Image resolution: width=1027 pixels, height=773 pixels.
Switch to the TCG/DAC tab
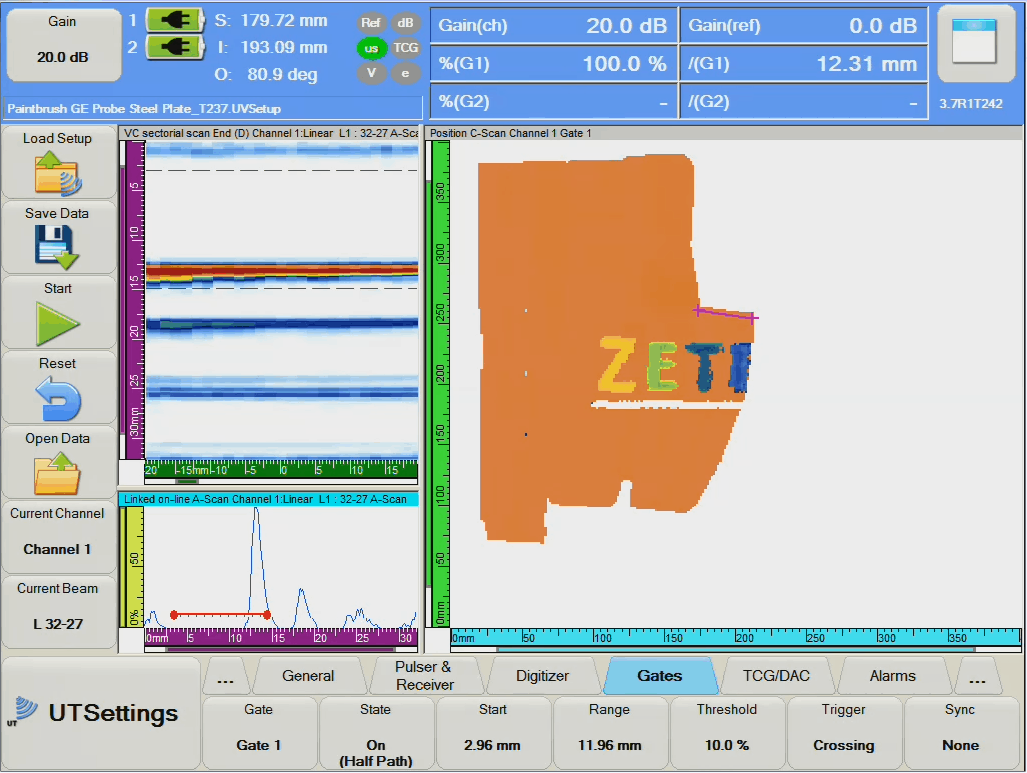point(777,676)
